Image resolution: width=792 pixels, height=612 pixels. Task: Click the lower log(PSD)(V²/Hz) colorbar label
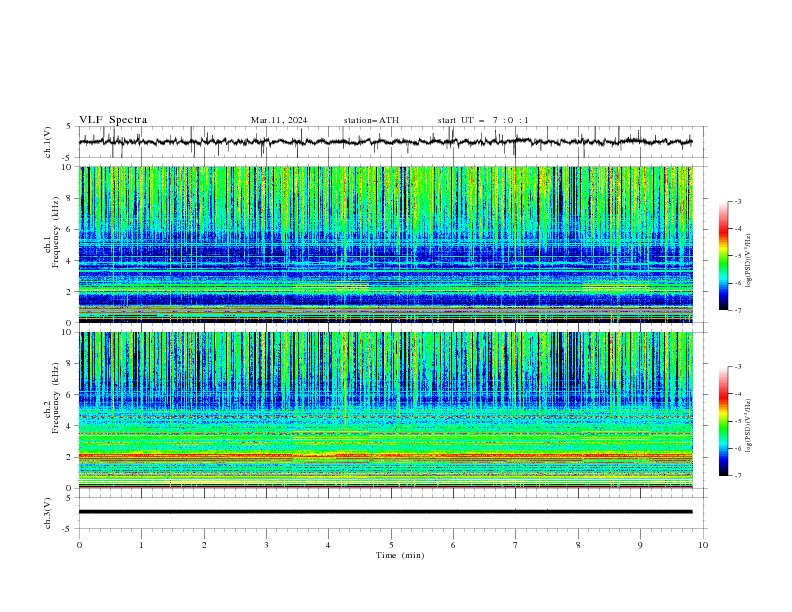(749, 426)
